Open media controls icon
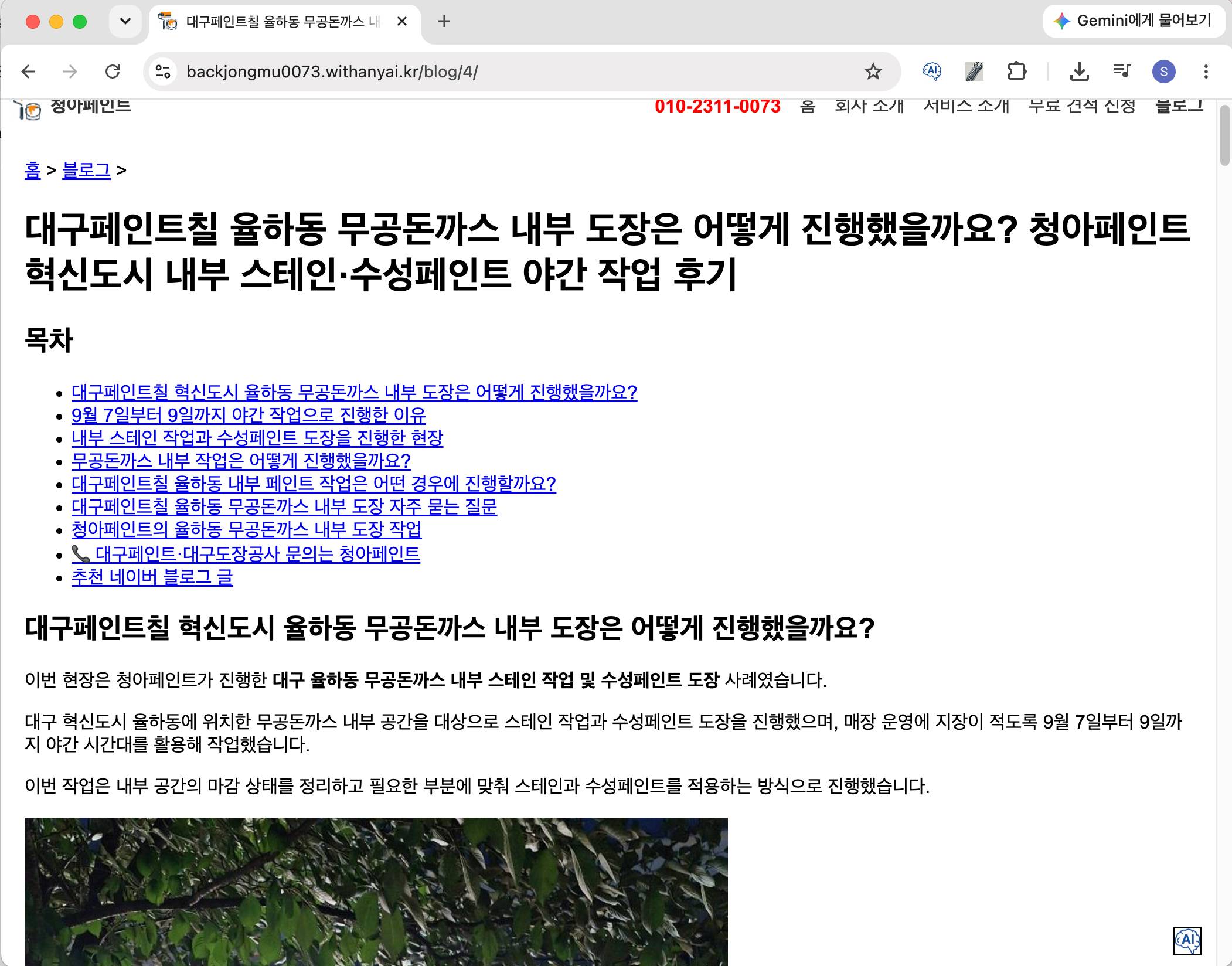1232x966 pixels. [x=1121, y=72]
